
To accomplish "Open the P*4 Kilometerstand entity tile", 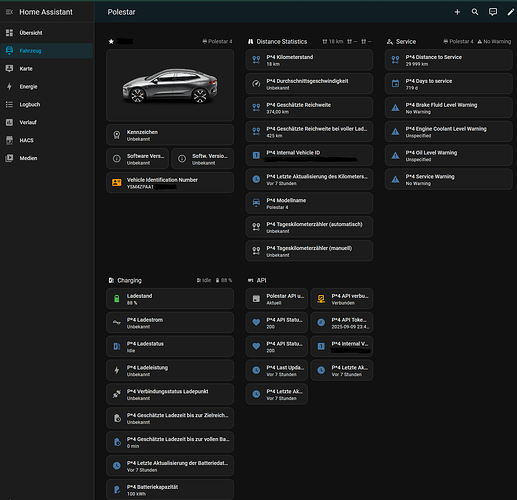I will (x=309, y=60).
